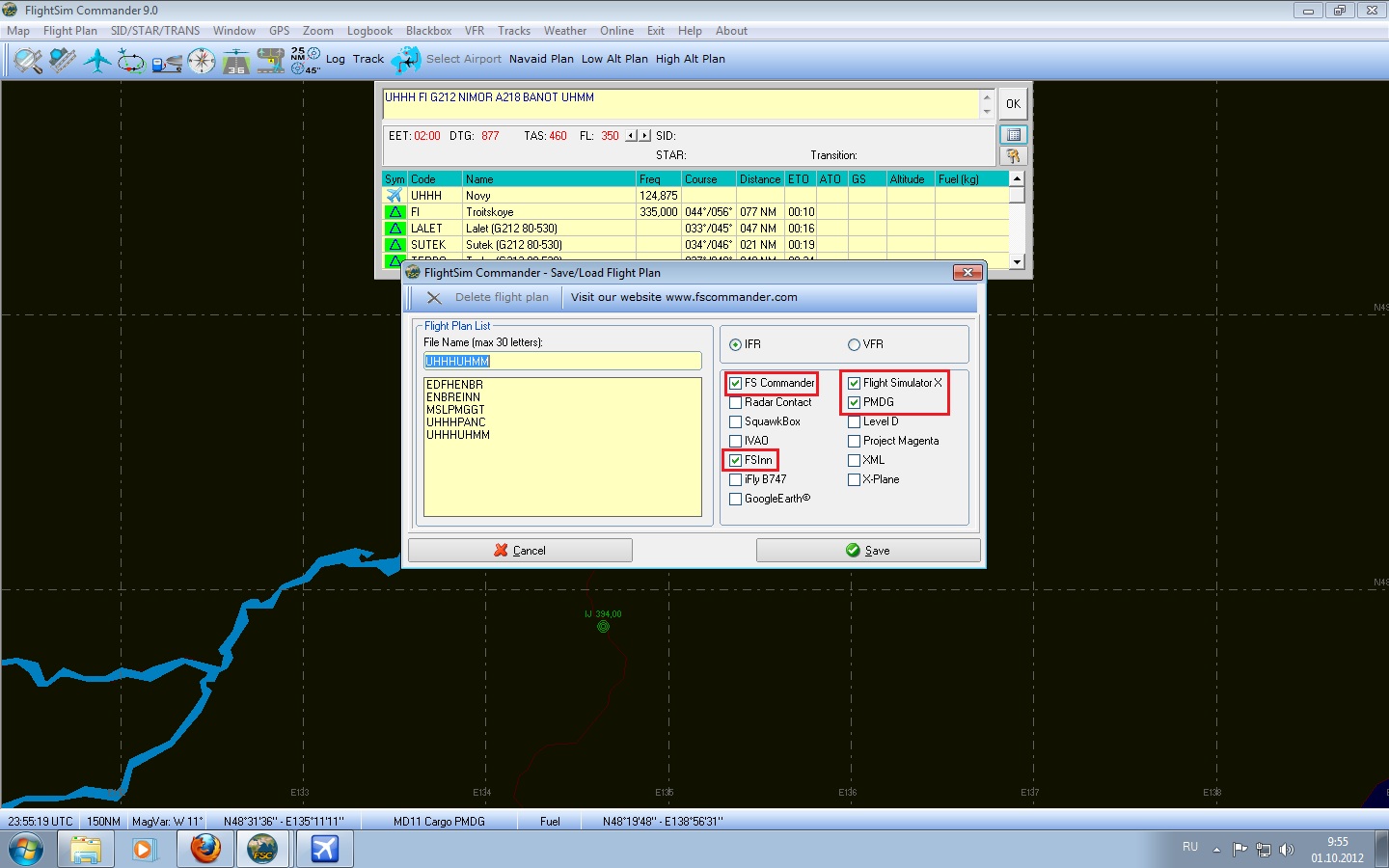The image size is (1389, 868).
Task: Click the blue airplane toolbar icon
Action: (x=97, y=61)
